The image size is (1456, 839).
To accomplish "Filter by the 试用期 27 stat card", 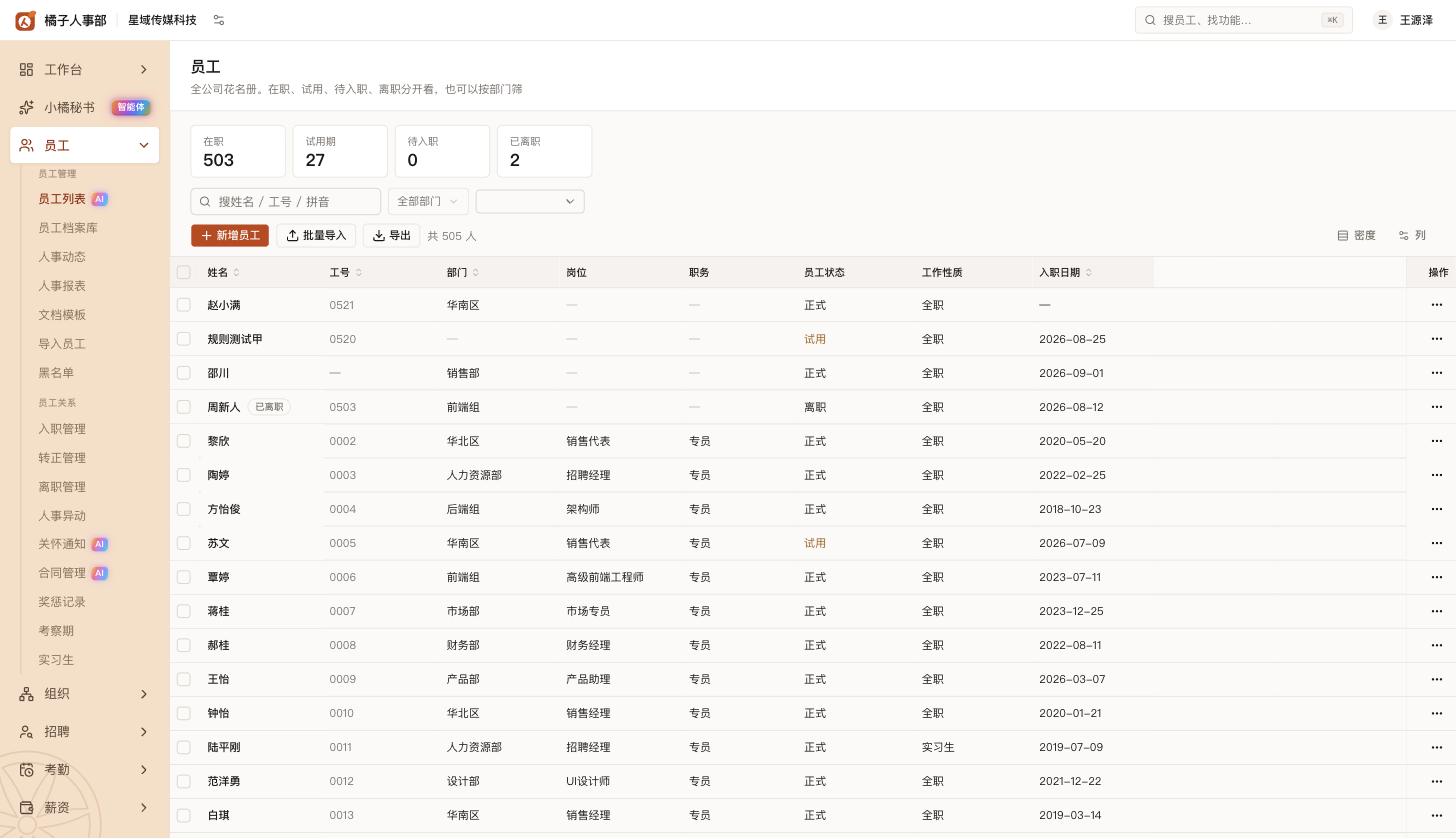I will 340,152.
